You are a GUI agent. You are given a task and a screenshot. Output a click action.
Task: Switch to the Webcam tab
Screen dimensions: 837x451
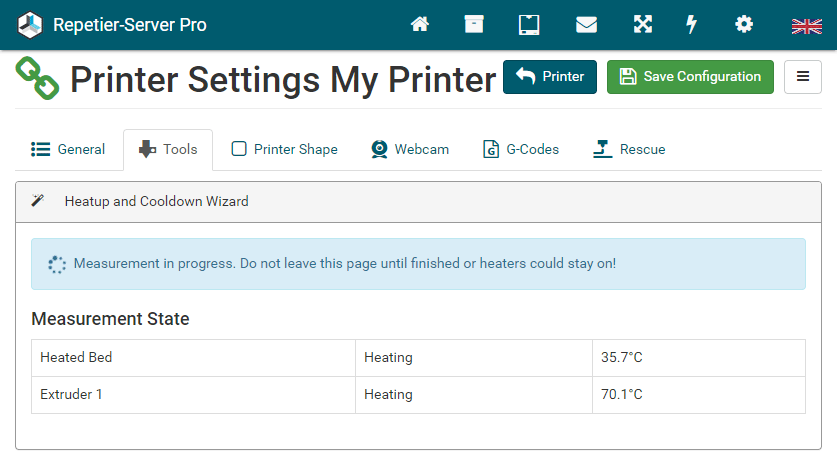pyautogui.click(x=410, y=150)
